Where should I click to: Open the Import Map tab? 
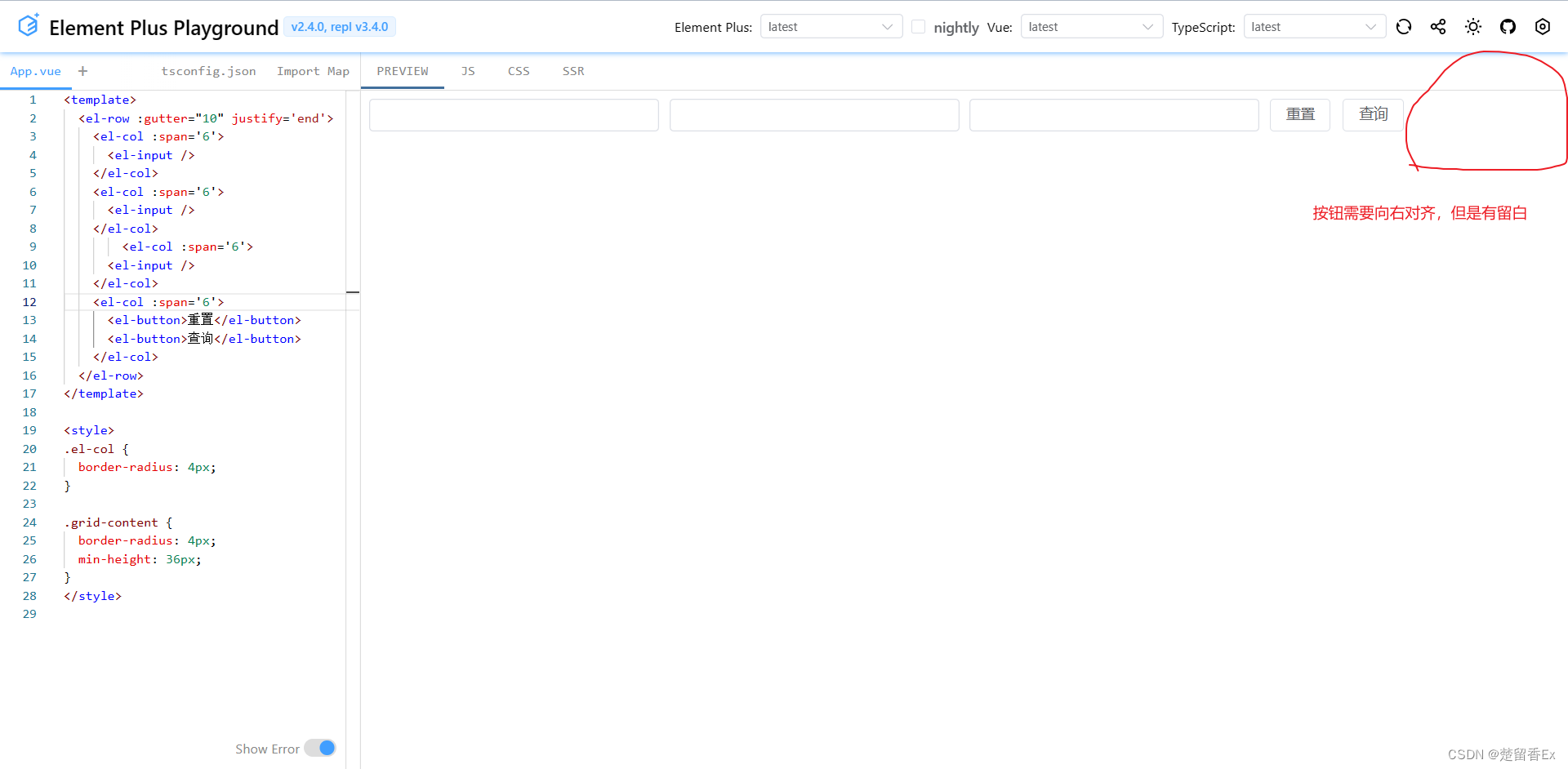pyautogui.click(x=313, y=72)
